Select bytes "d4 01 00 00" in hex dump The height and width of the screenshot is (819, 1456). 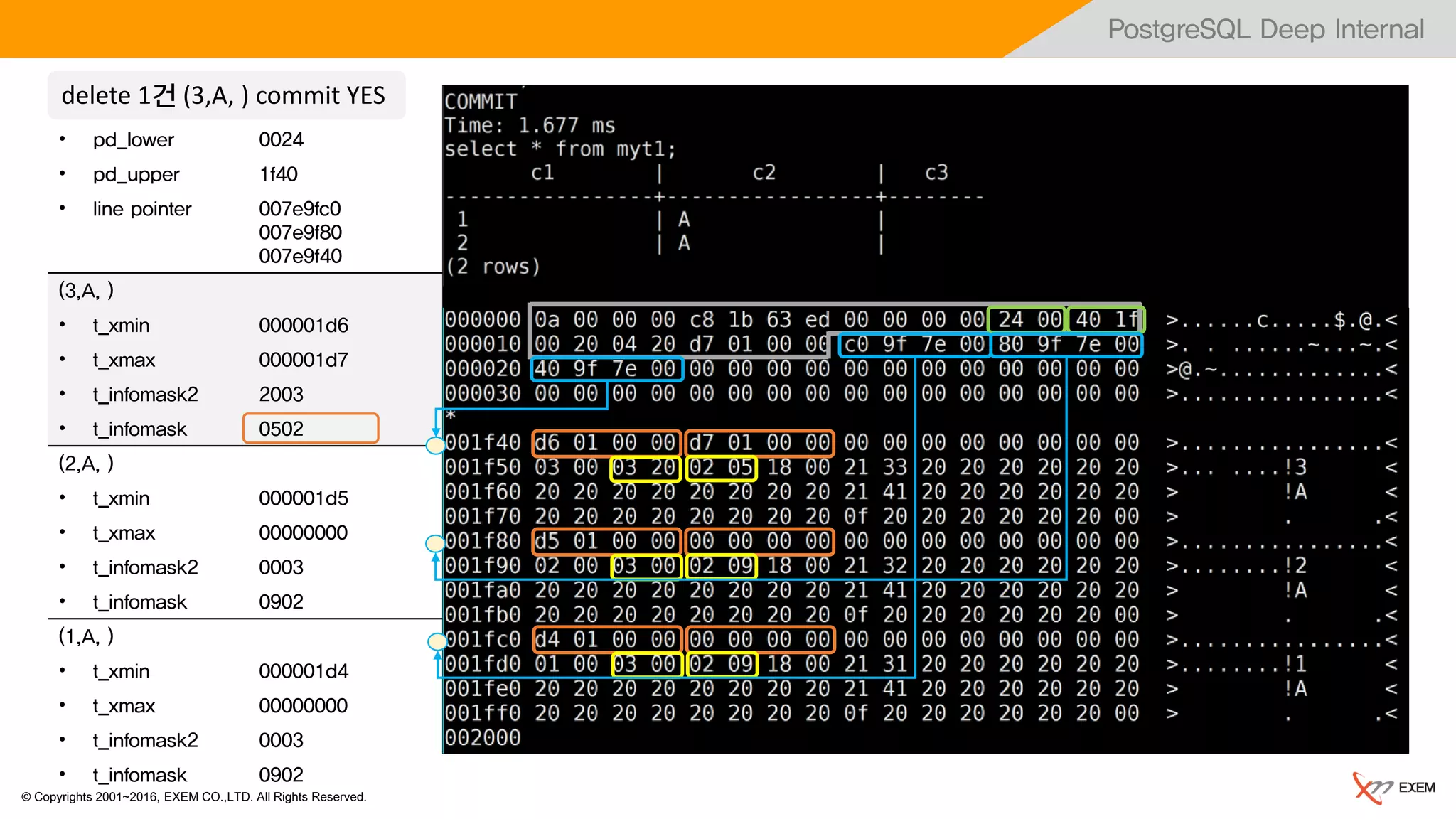tap(606, 639)
